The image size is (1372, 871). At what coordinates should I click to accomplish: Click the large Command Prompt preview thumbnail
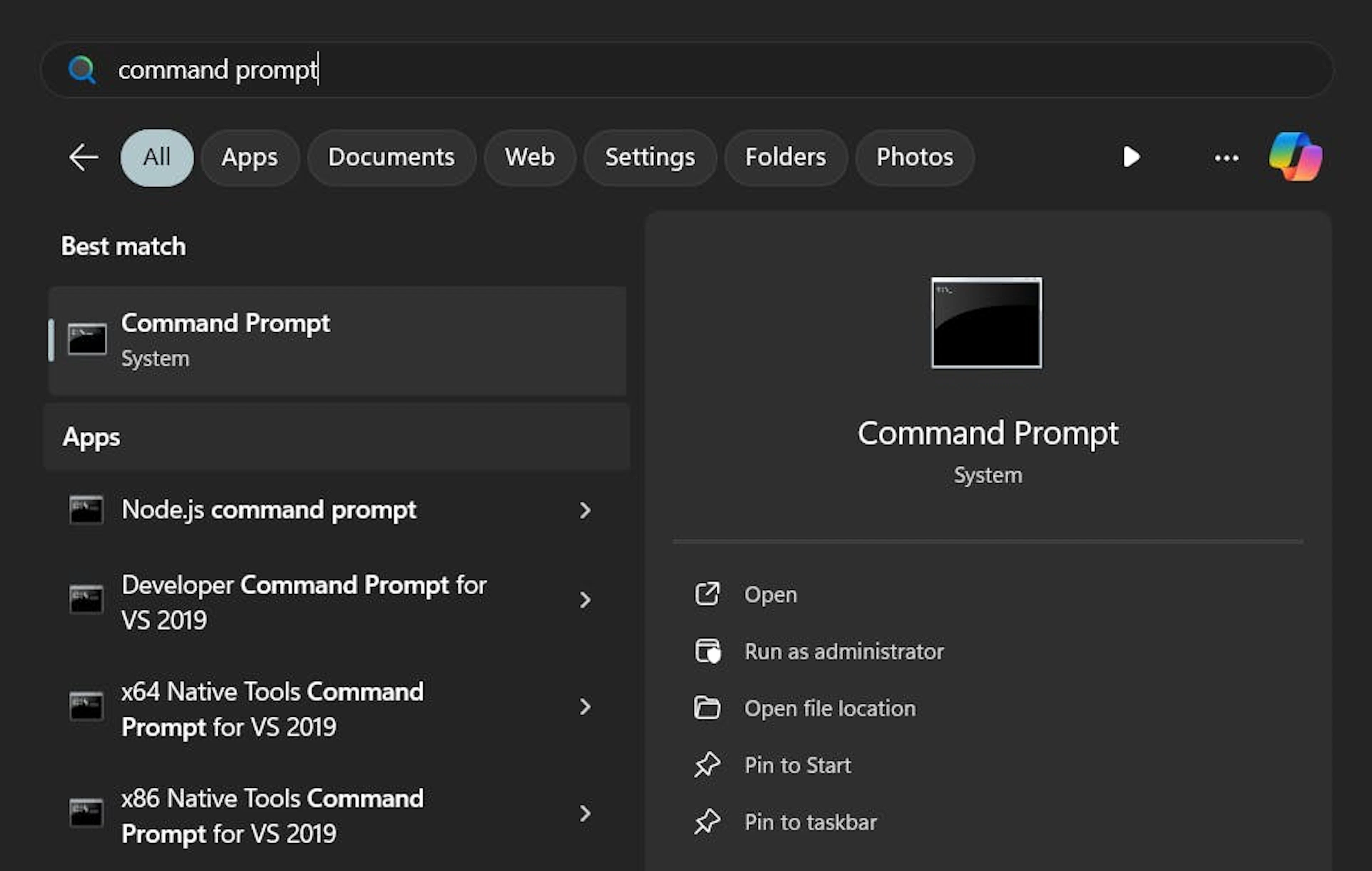987,323
